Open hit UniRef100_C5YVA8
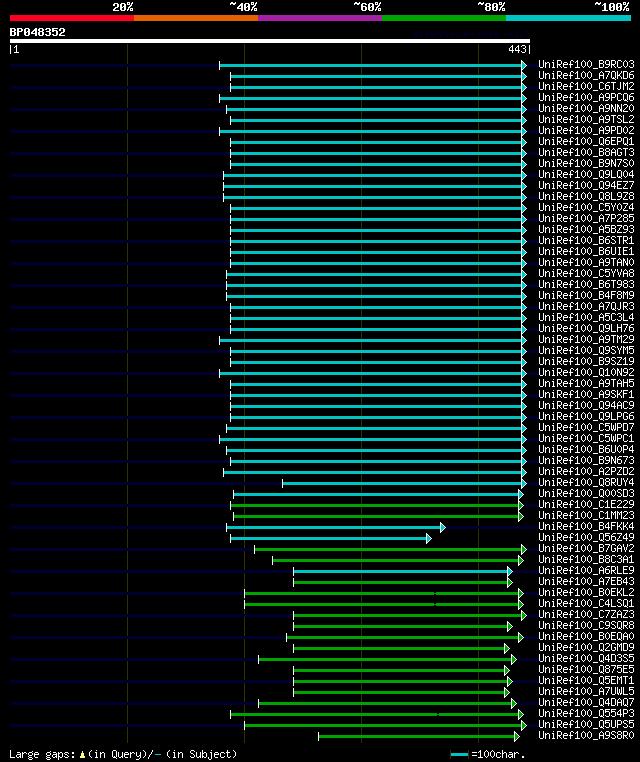Viewport: 640px width, 762px height. point(586,273)
